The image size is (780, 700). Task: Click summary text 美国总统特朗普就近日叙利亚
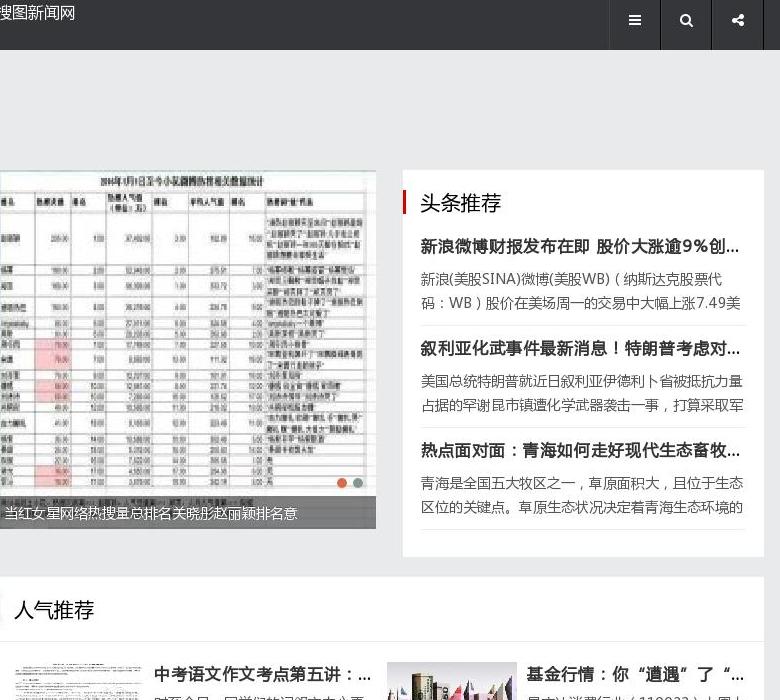click(582, 393)
